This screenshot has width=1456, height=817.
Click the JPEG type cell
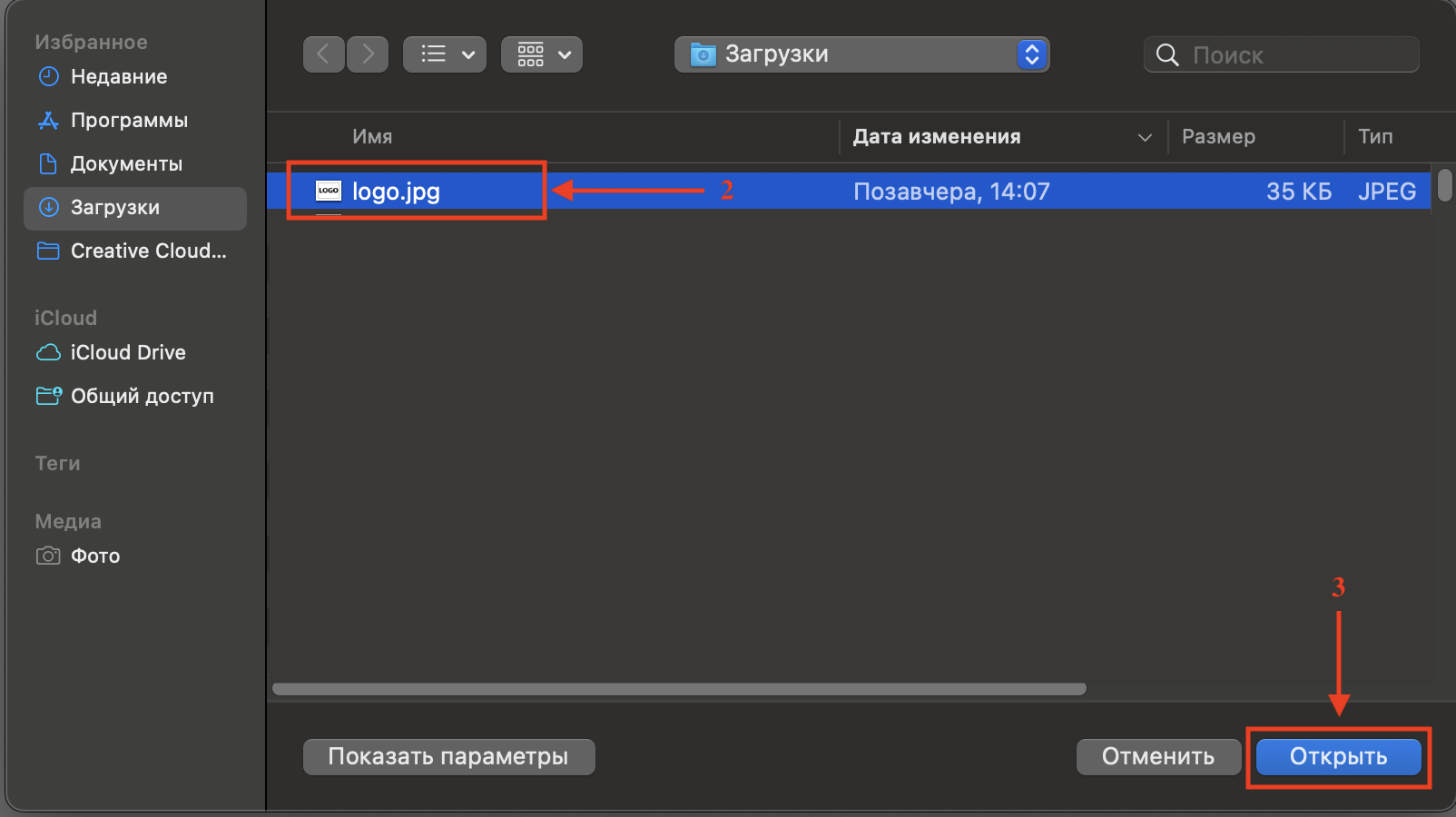pyautogui.click(x=1387, y=192)
